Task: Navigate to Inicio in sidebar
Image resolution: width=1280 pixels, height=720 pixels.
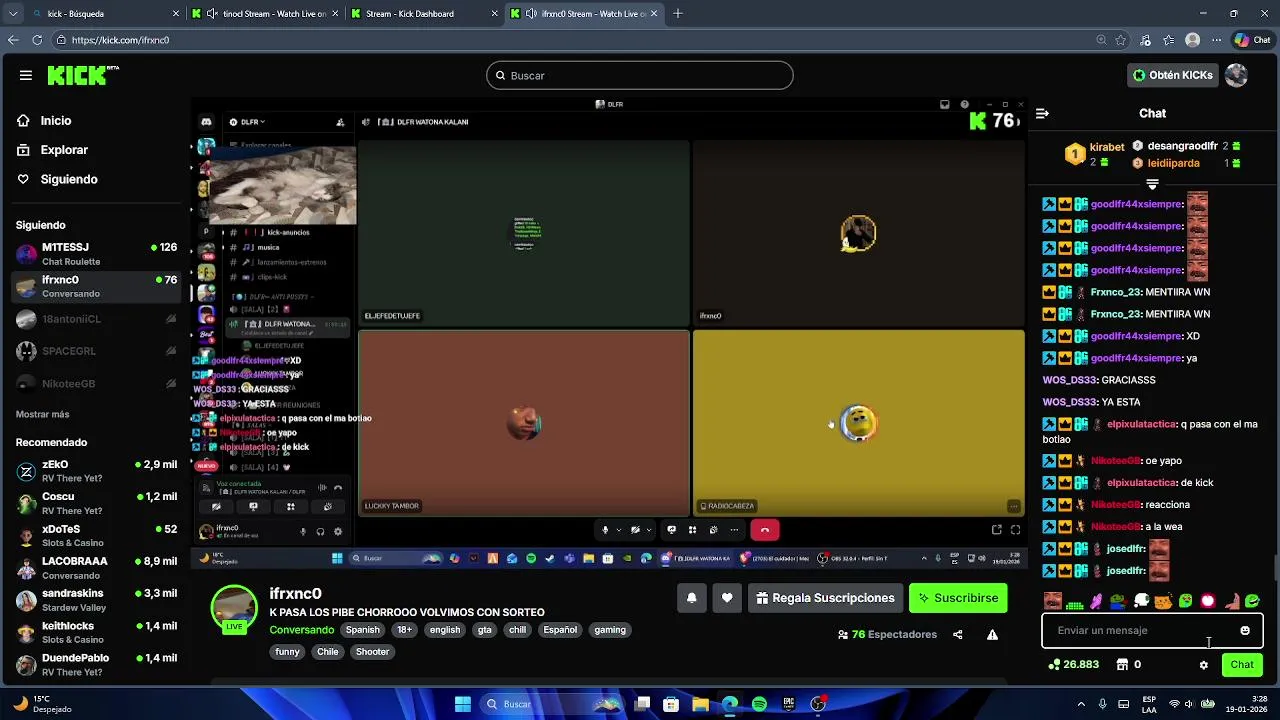Action: [56, 120]
